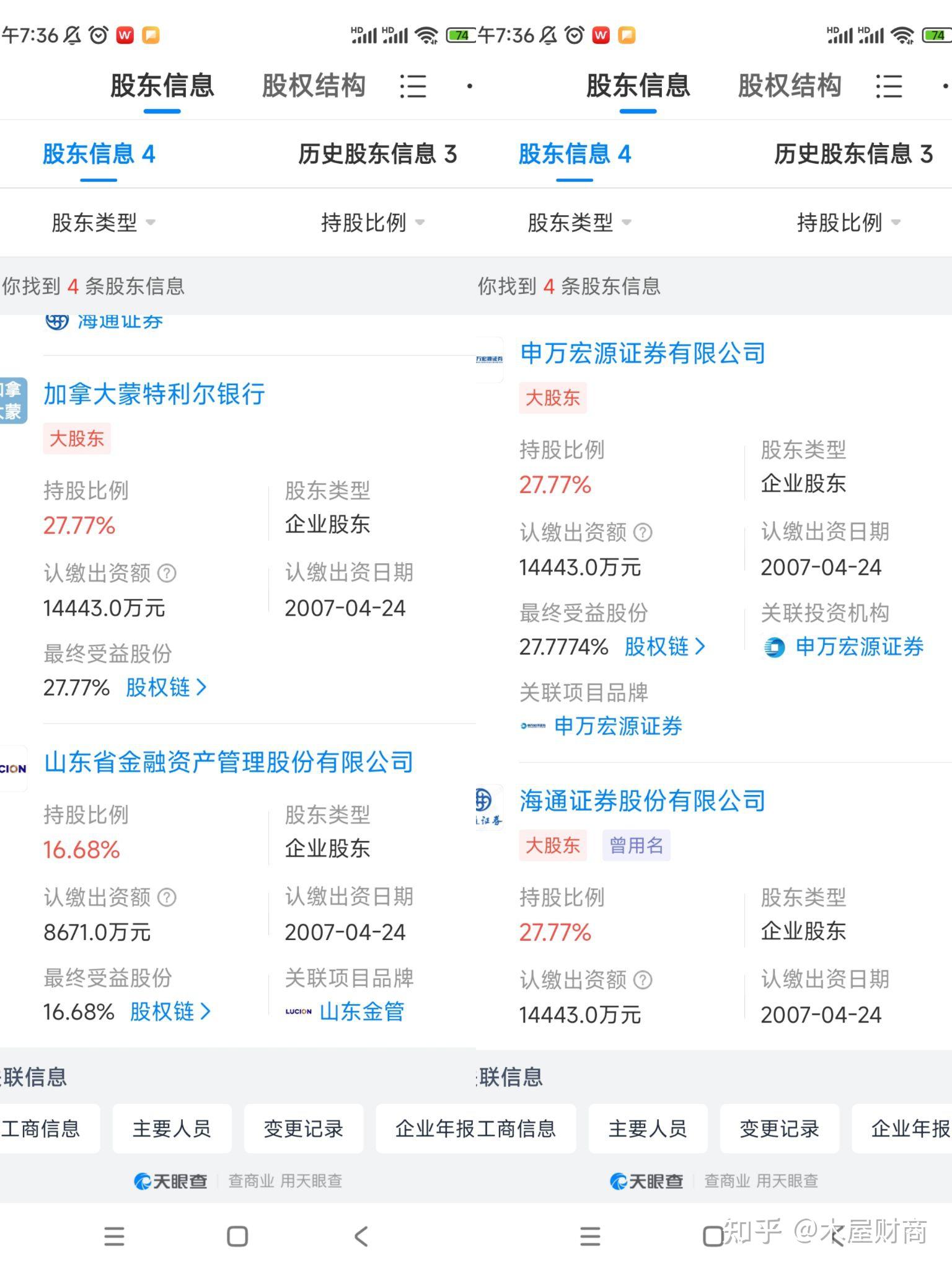This screenshot has height=1270, width=952.
Task: Tap 主要人员 button on left screen
Action: (x=172, y=1129)
